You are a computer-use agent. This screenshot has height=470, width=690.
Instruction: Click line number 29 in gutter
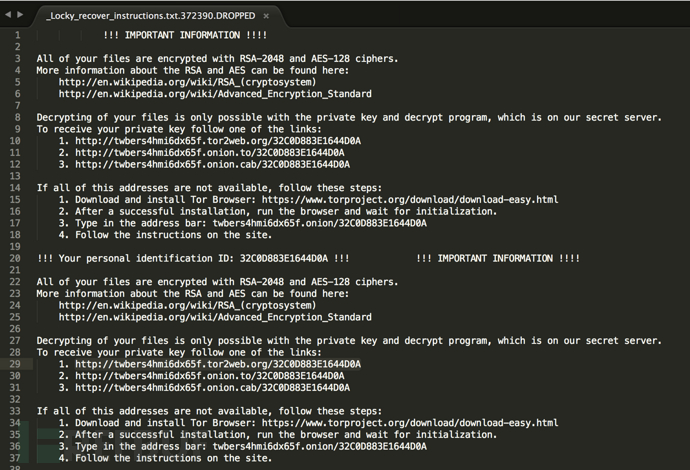15,364
